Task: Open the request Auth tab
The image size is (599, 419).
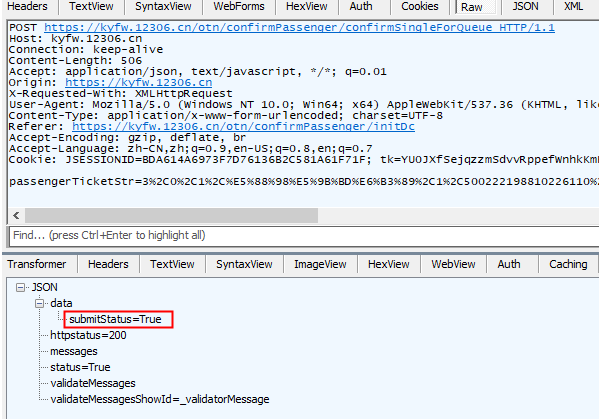Action: [x=361, y=6]
